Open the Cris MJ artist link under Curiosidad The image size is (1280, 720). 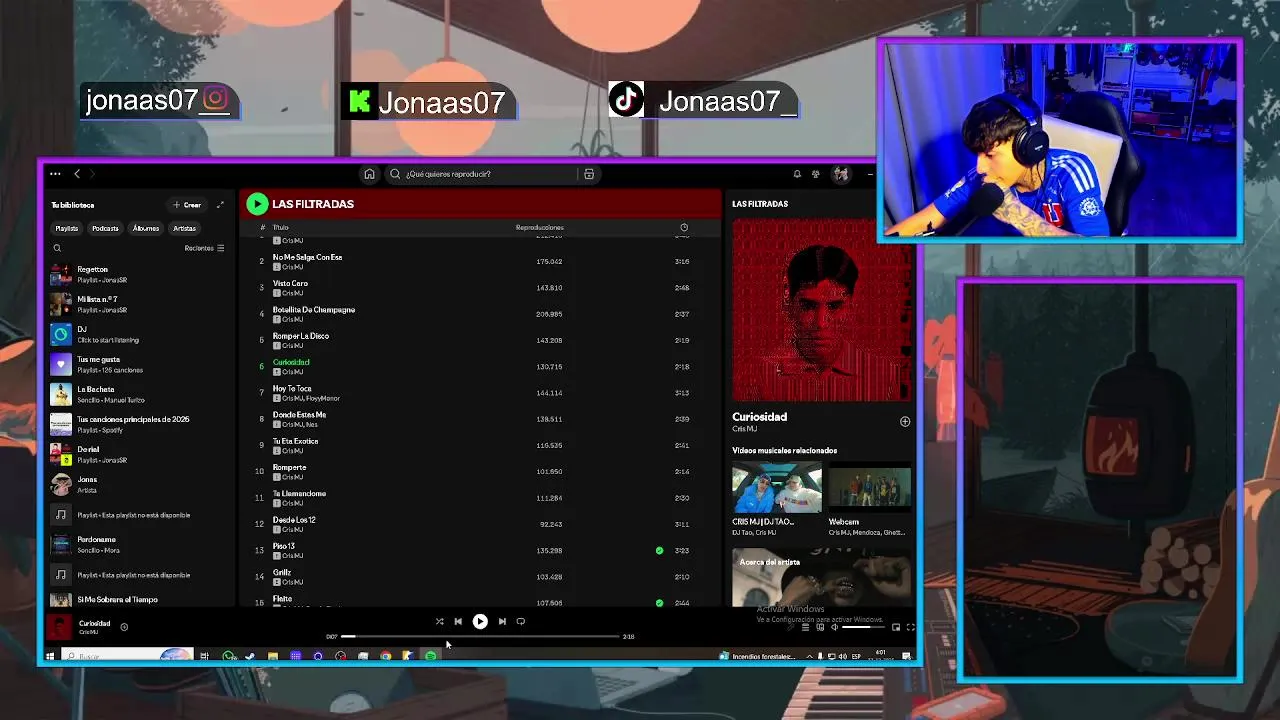click(744, 429)
